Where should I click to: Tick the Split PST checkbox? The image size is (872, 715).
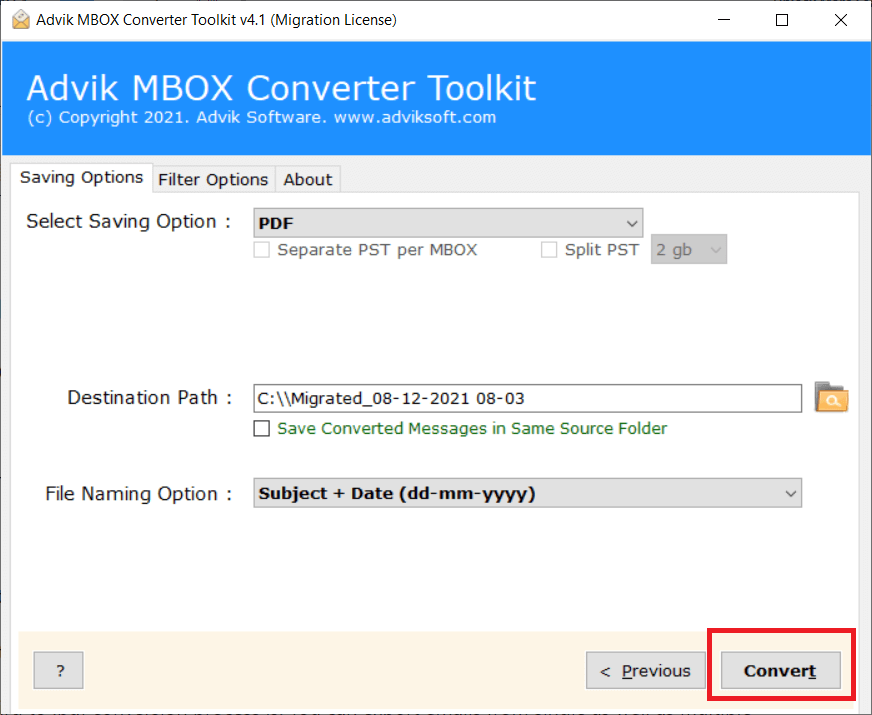pos(549,250)
